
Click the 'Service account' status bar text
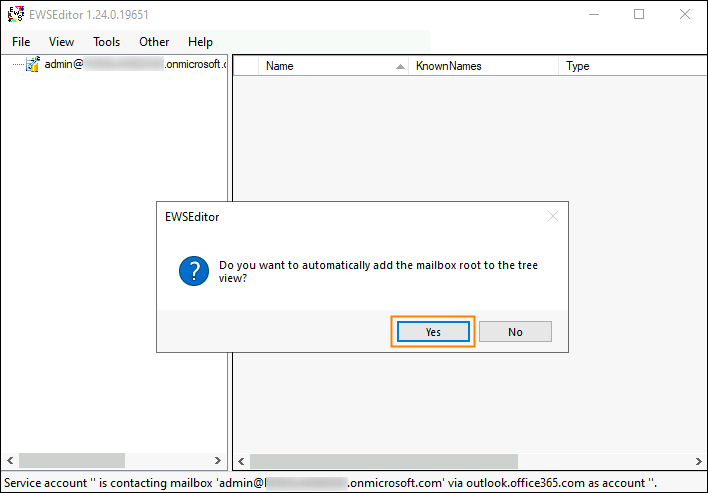coord(330,483)
